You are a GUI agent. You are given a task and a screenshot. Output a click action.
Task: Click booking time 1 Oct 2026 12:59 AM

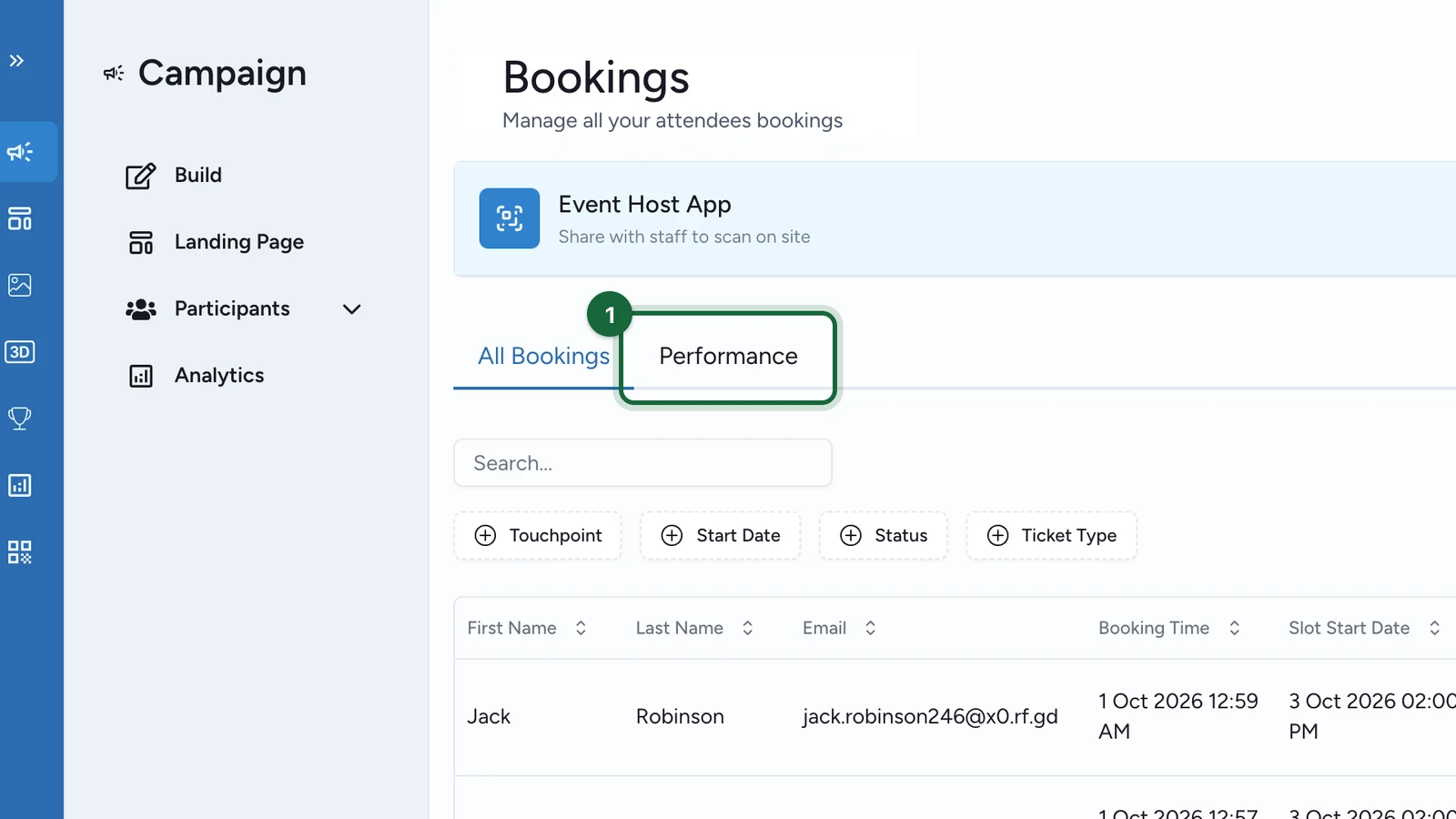pos(1178,716)
